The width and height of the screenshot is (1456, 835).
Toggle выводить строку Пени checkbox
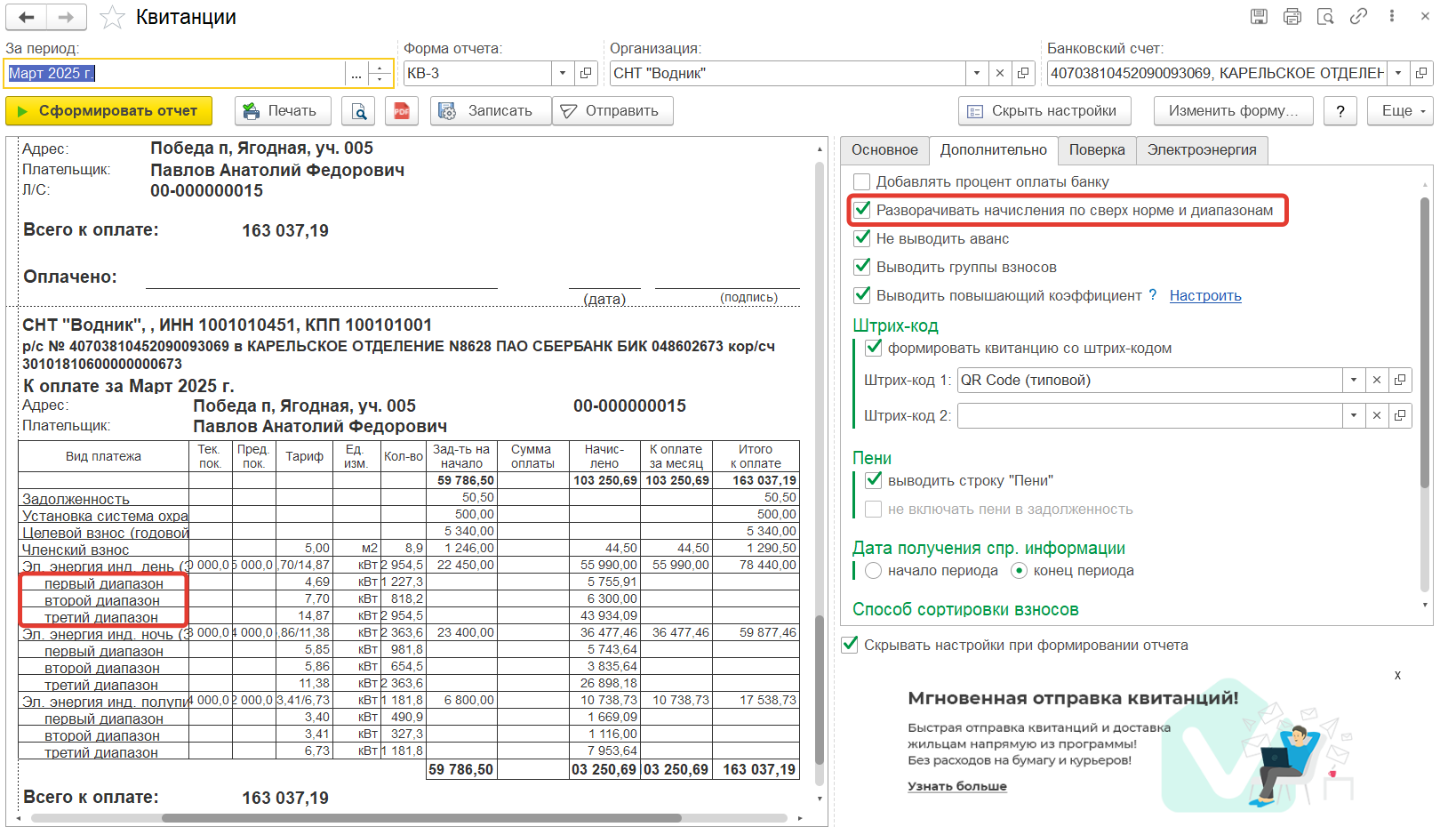click(x=874, y=480)
